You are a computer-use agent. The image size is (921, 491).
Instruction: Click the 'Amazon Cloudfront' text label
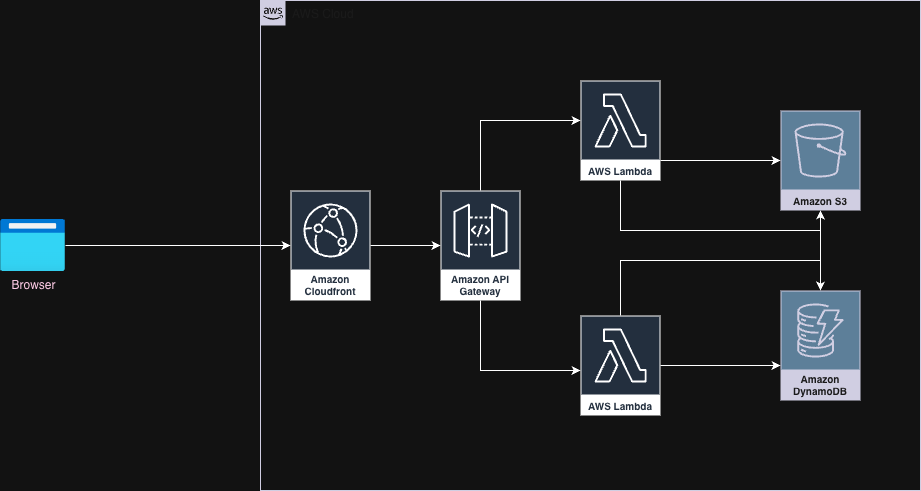tap(330, 285)
